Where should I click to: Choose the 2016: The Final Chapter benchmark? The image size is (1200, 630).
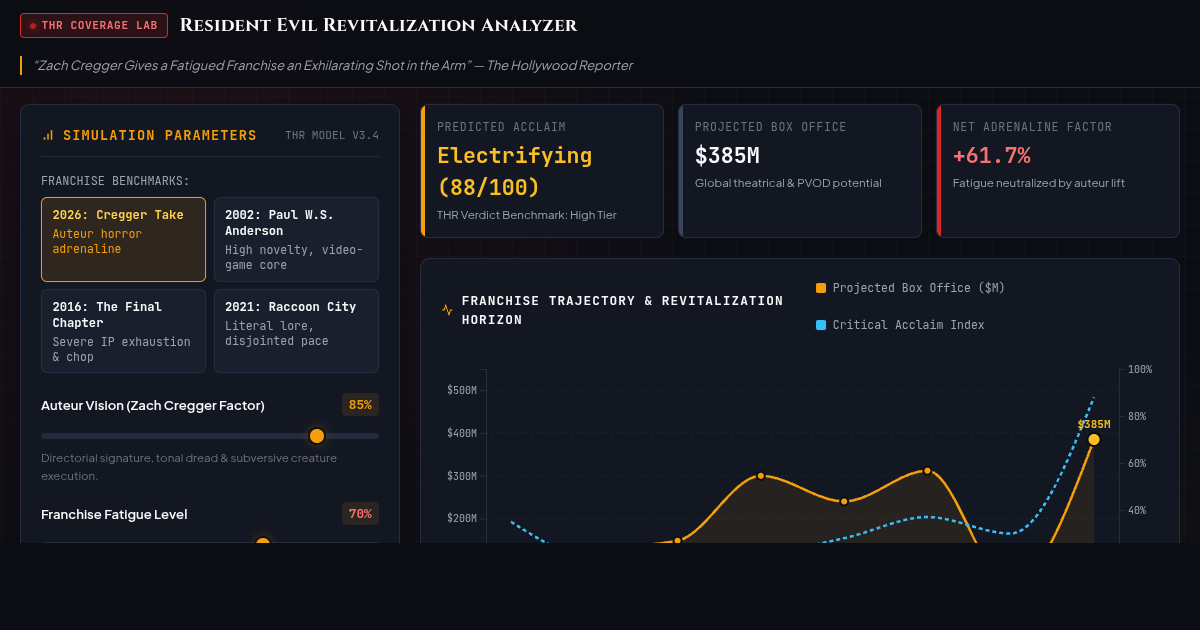pyautogui.click(x=123, y=331)
